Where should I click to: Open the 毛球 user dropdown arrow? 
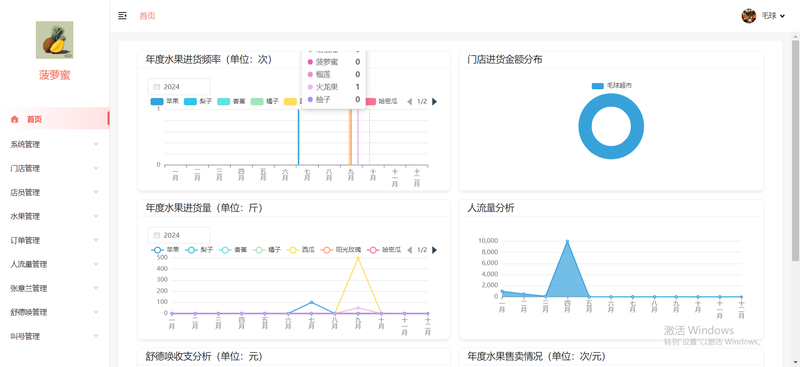782,16
